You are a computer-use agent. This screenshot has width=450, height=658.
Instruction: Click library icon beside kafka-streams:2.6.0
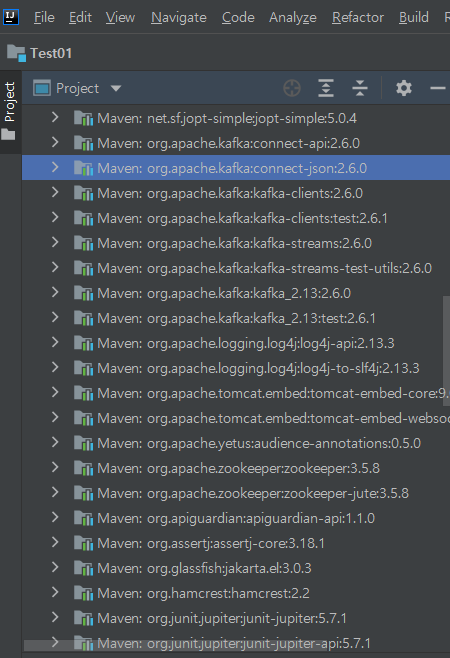(x=84, y=243)
